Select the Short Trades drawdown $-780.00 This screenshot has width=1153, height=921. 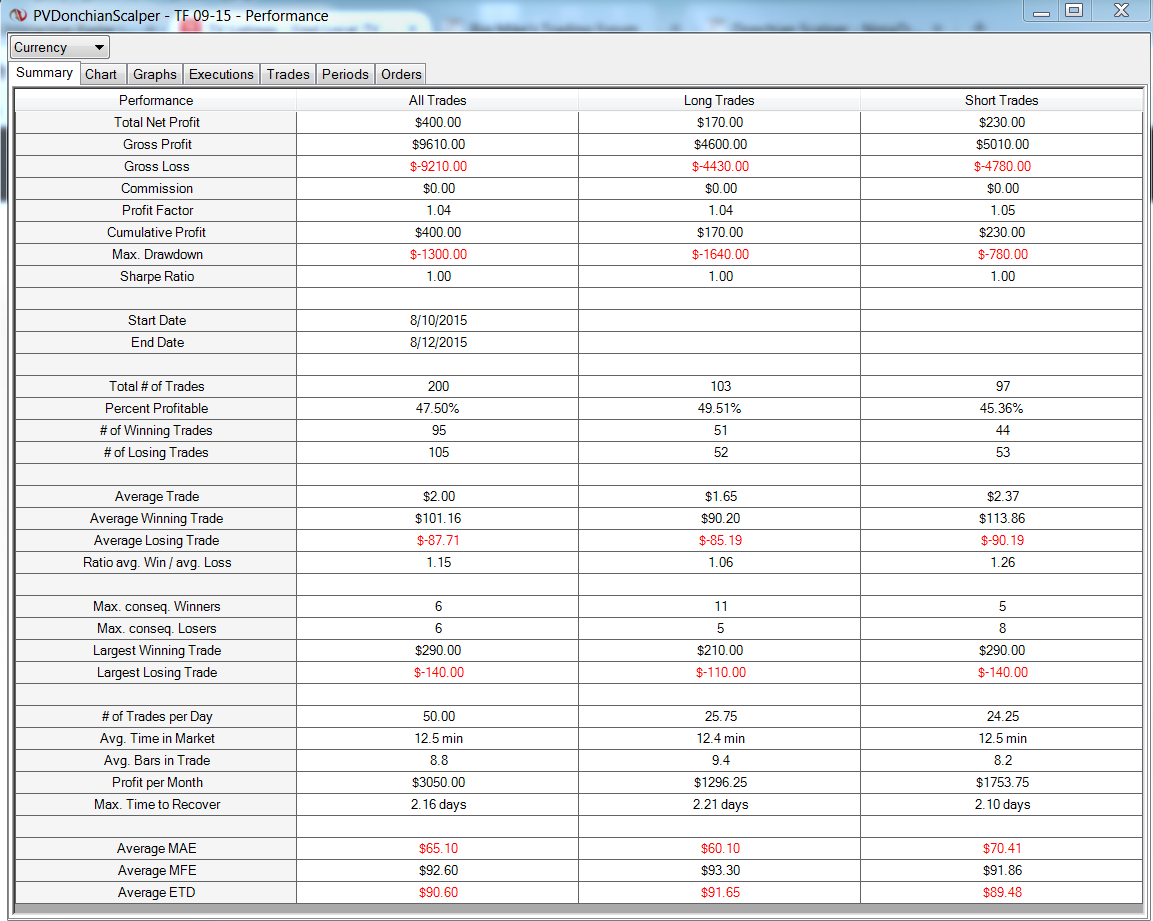click(x=1002, y=255)
